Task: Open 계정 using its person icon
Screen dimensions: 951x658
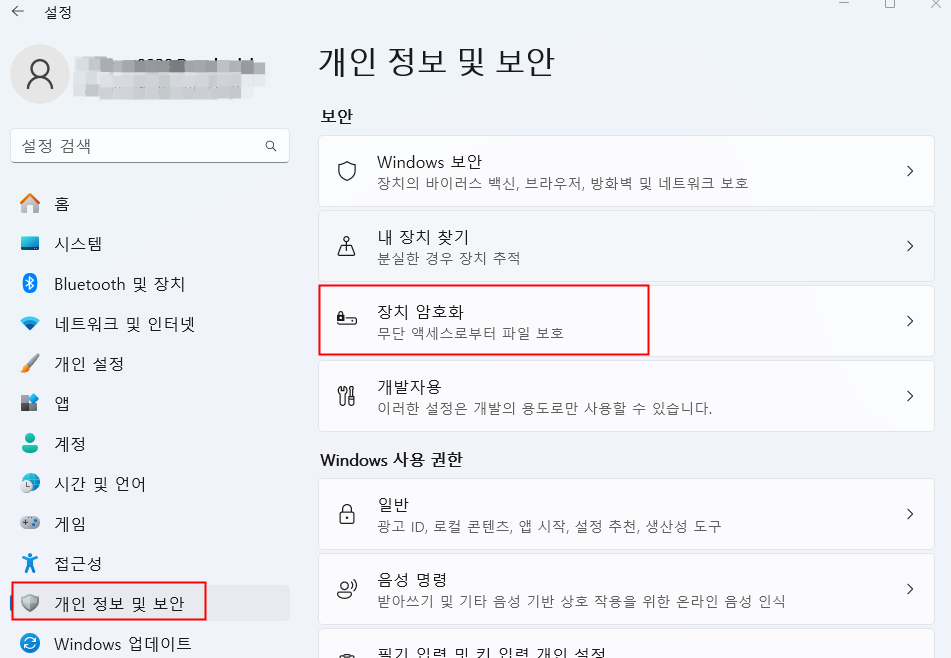Action: pyautogui.click(x=28, y=443)
